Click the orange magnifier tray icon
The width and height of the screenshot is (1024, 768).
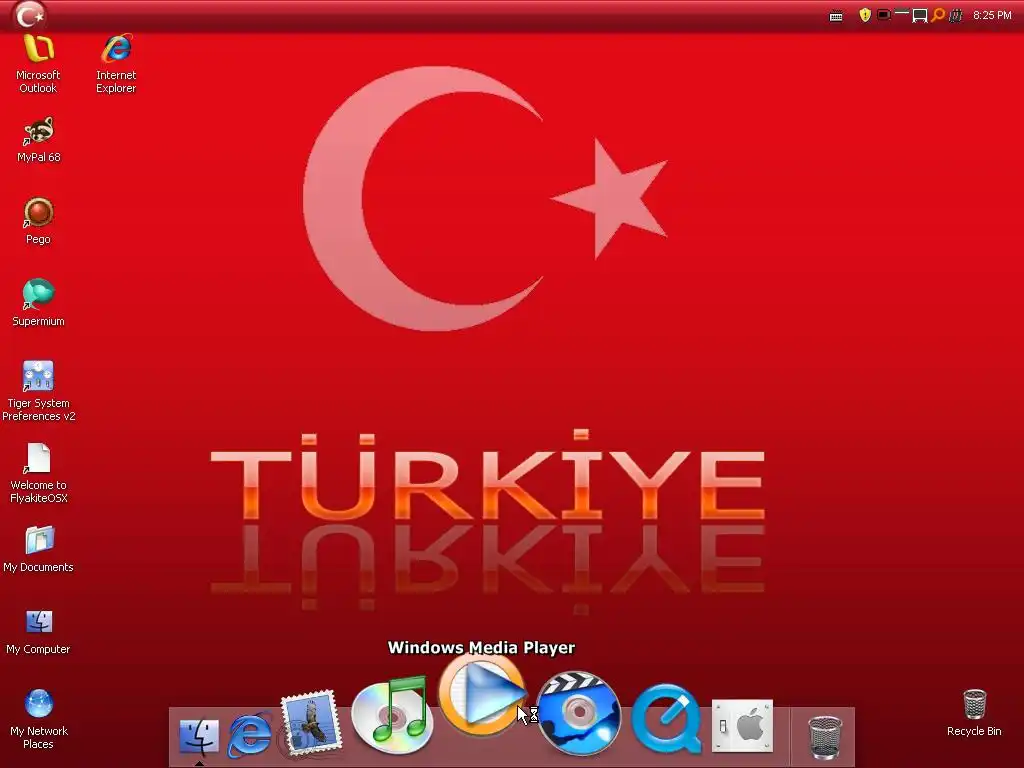click(938, 15)
